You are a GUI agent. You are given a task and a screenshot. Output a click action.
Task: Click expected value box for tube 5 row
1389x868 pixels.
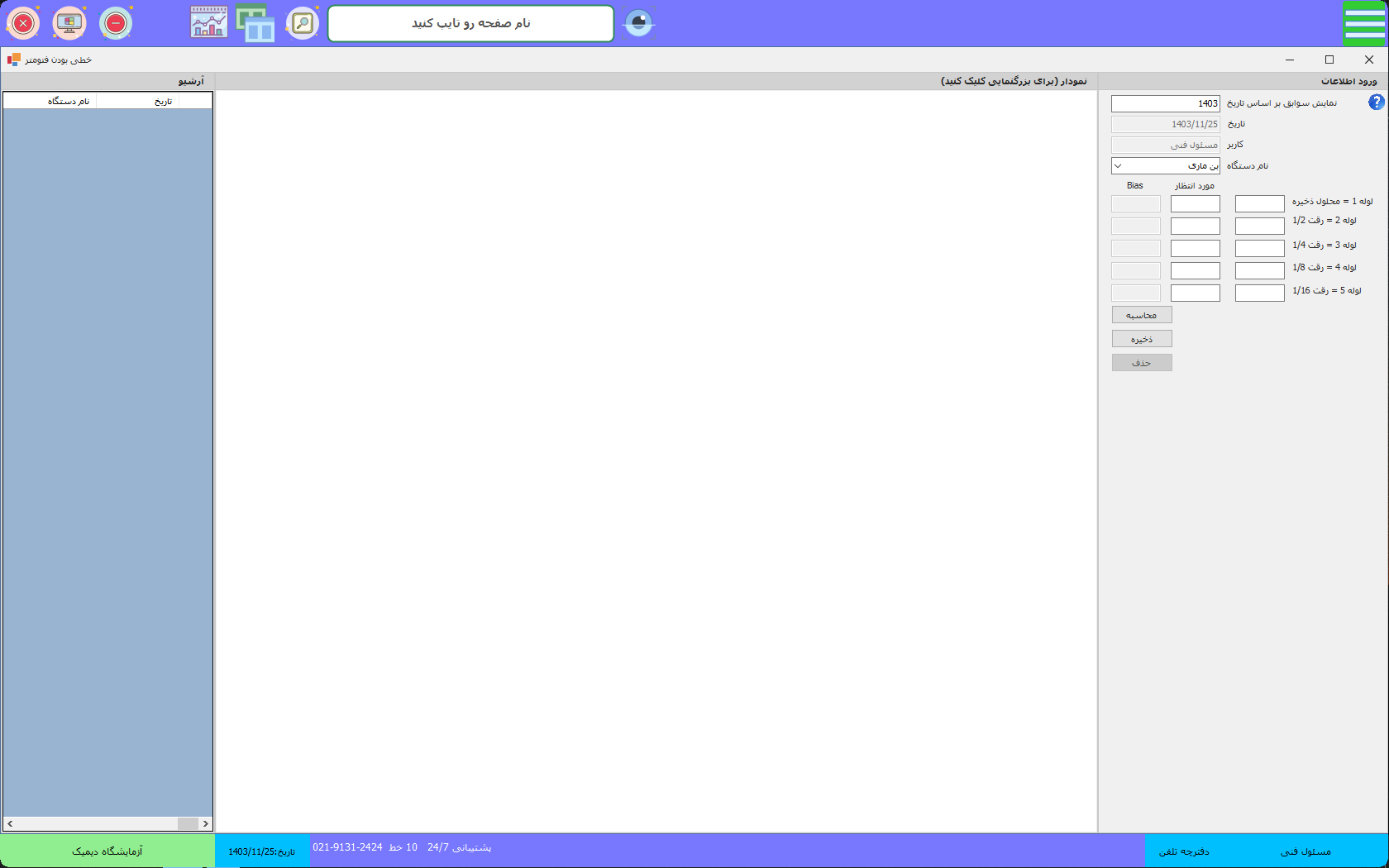[1195, 293]
